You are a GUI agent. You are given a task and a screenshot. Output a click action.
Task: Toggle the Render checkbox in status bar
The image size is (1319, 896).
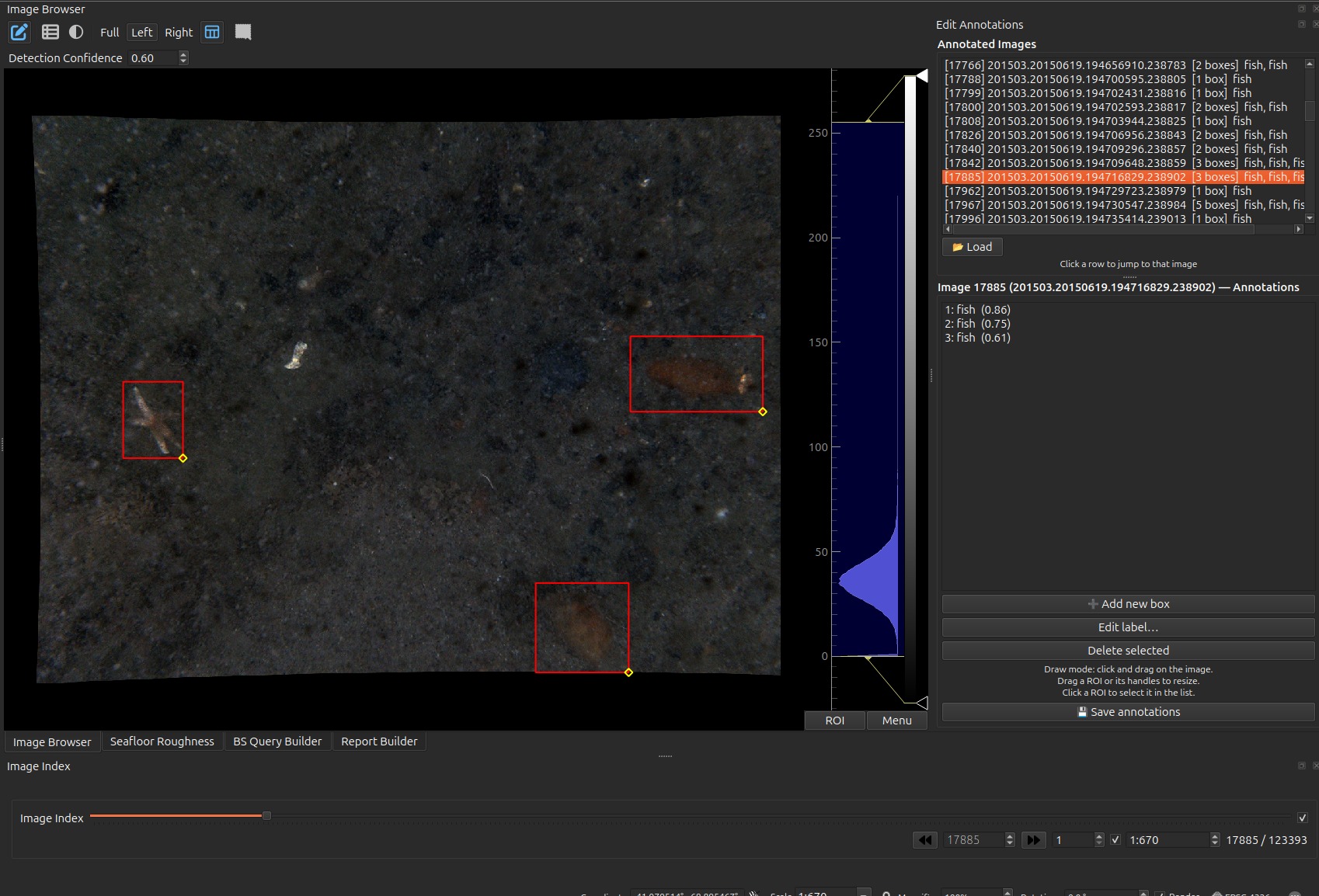pos(1160,894)
